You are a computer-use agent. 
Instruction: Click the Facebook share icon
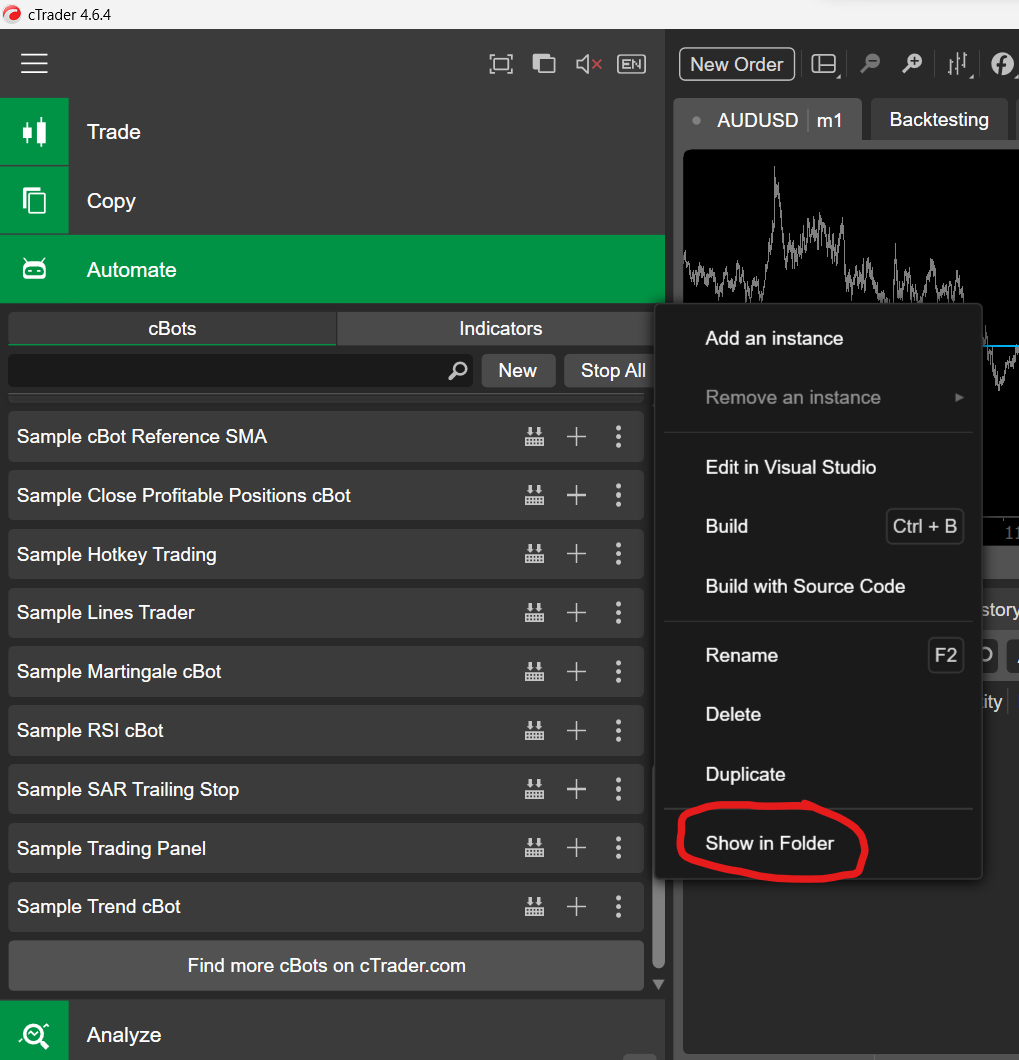(x=1002, y=64)
